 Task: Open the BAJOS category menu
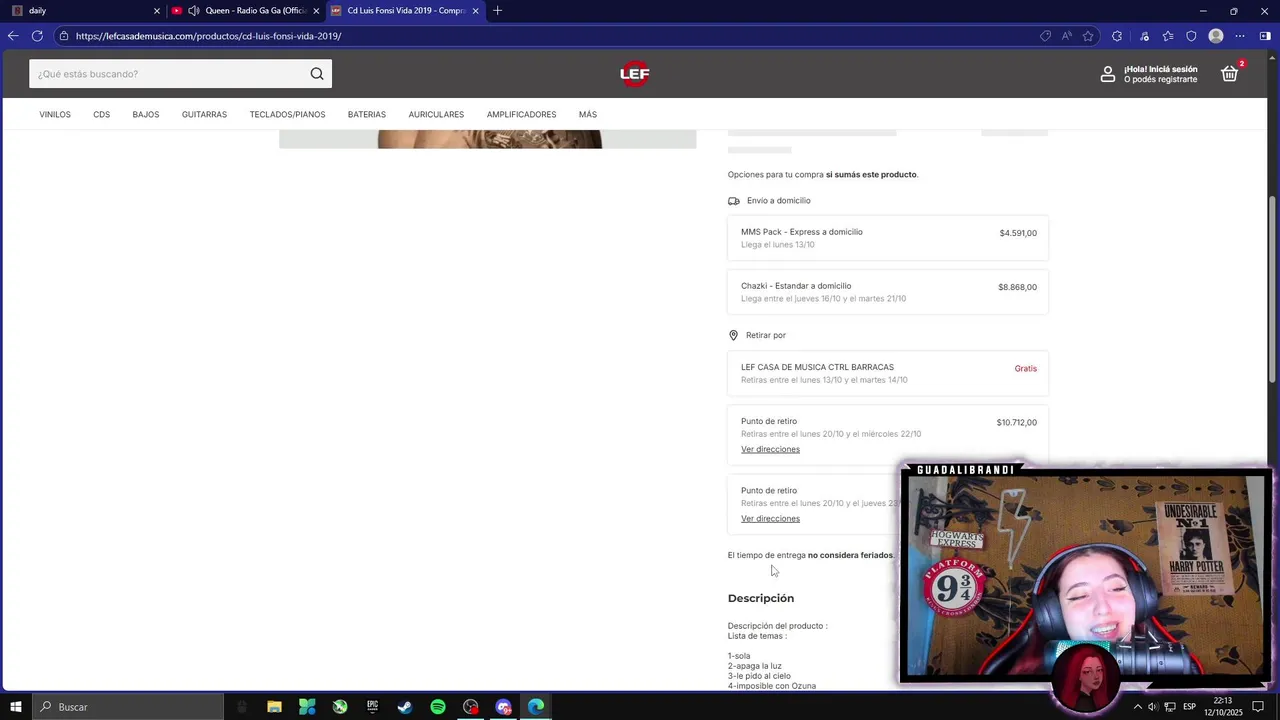tap(146, 115)
